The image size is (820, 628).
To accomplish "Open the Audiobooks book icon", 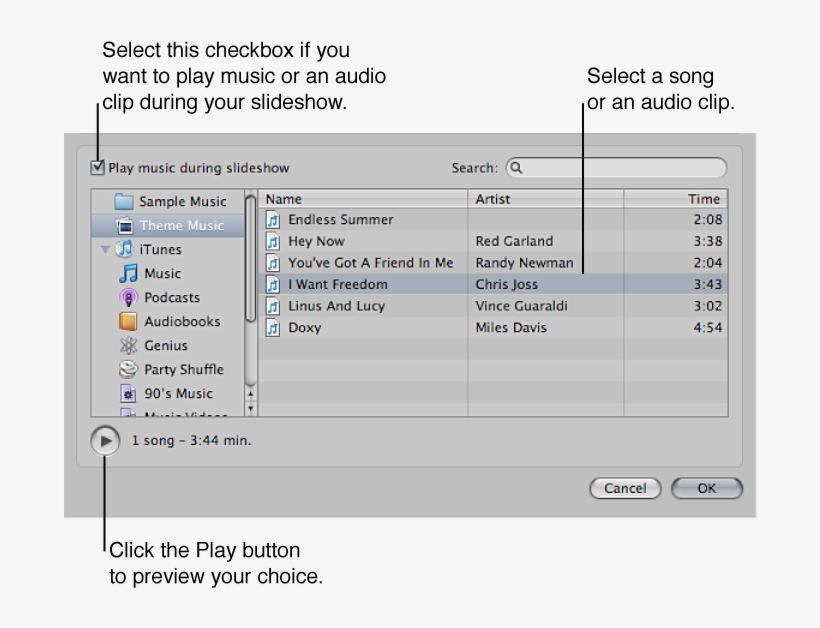I will pos(128,322).
